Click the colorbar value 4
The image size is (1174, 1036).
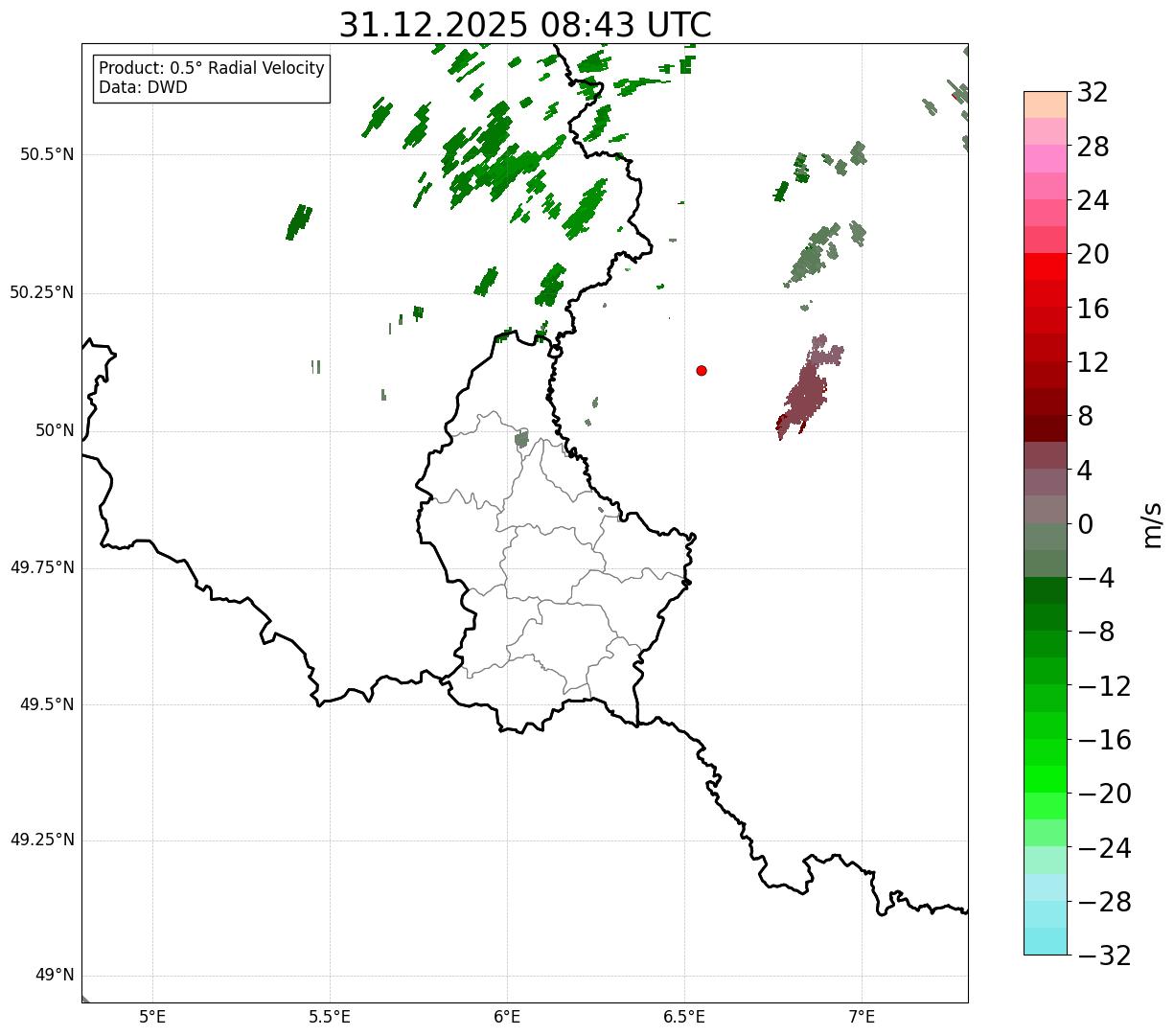tap(1086, 470)
